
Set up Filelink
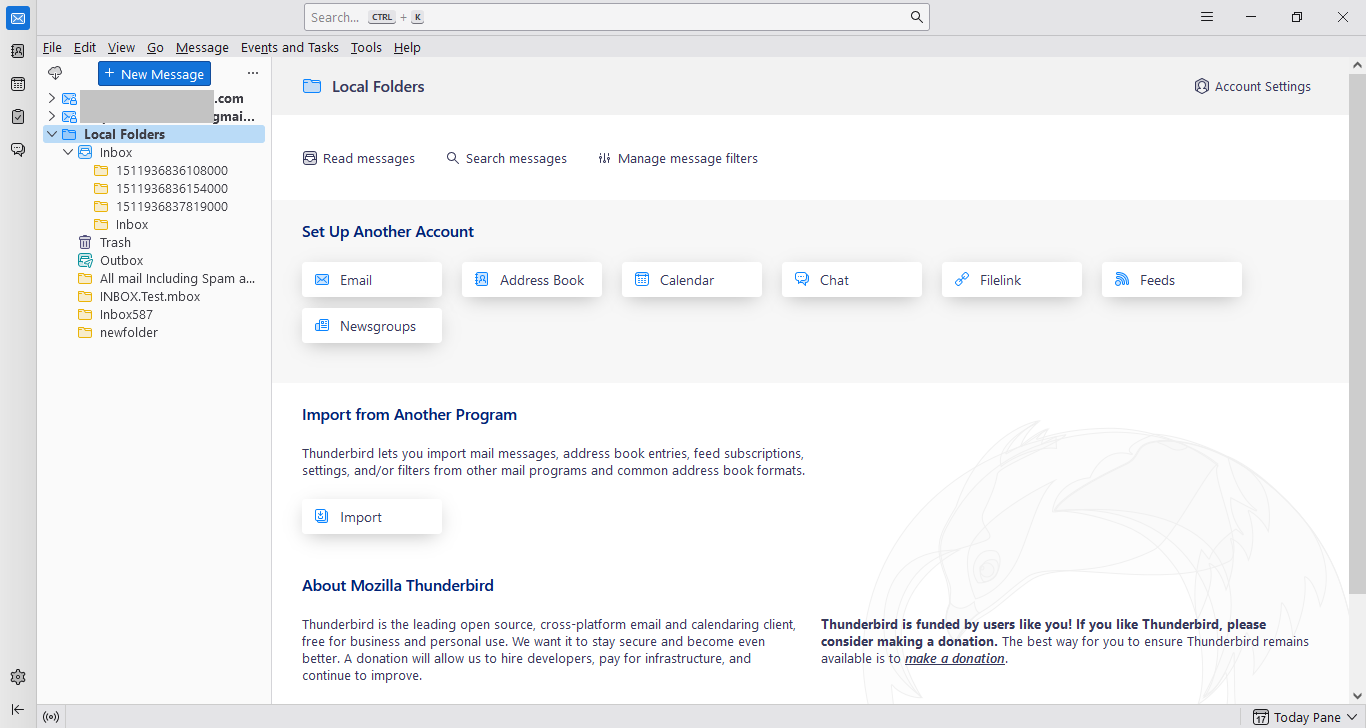[x=1012, y=280]
